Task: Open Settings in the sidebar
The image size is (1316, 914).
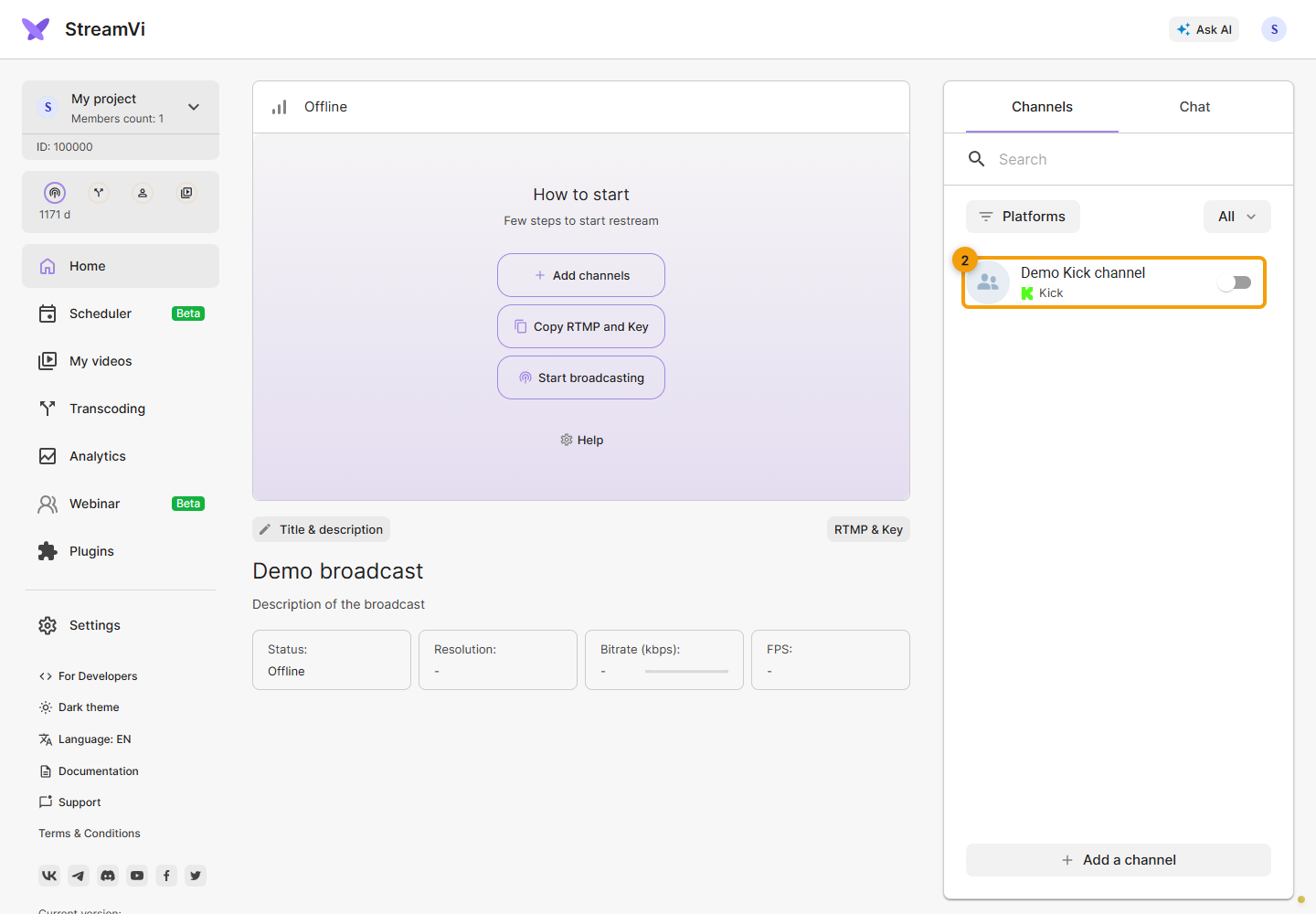Action: click(121, 625)
